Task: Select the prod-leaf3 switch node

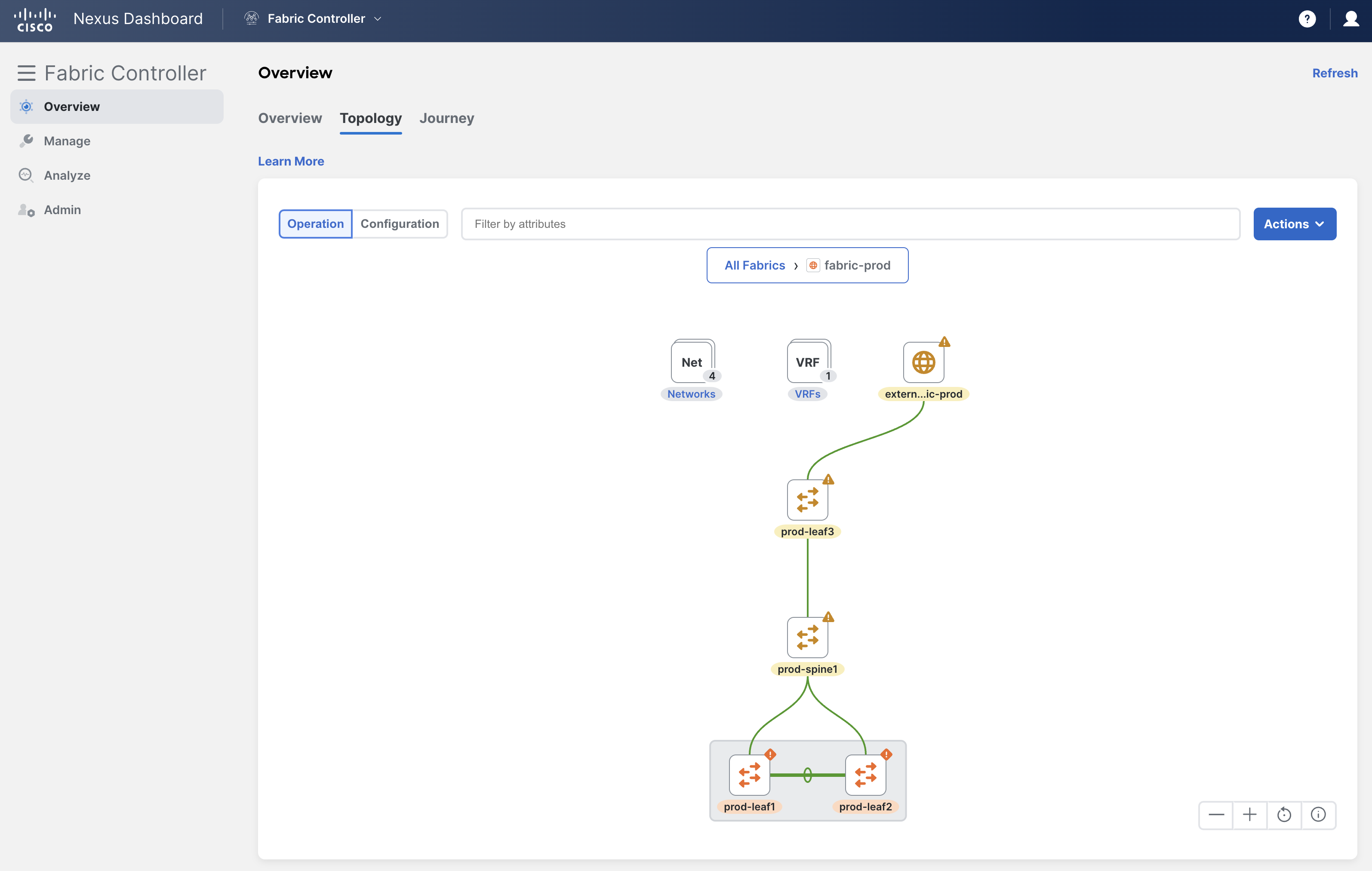Action: click(807, 500)
